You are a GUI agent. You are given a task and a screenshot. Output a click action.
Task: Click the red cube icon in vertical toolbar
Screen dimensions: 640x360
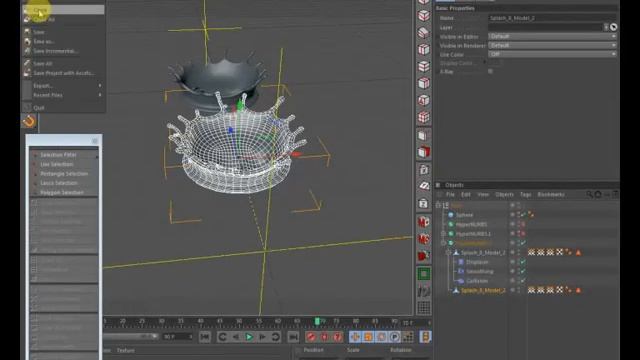[x=424, y=152]
